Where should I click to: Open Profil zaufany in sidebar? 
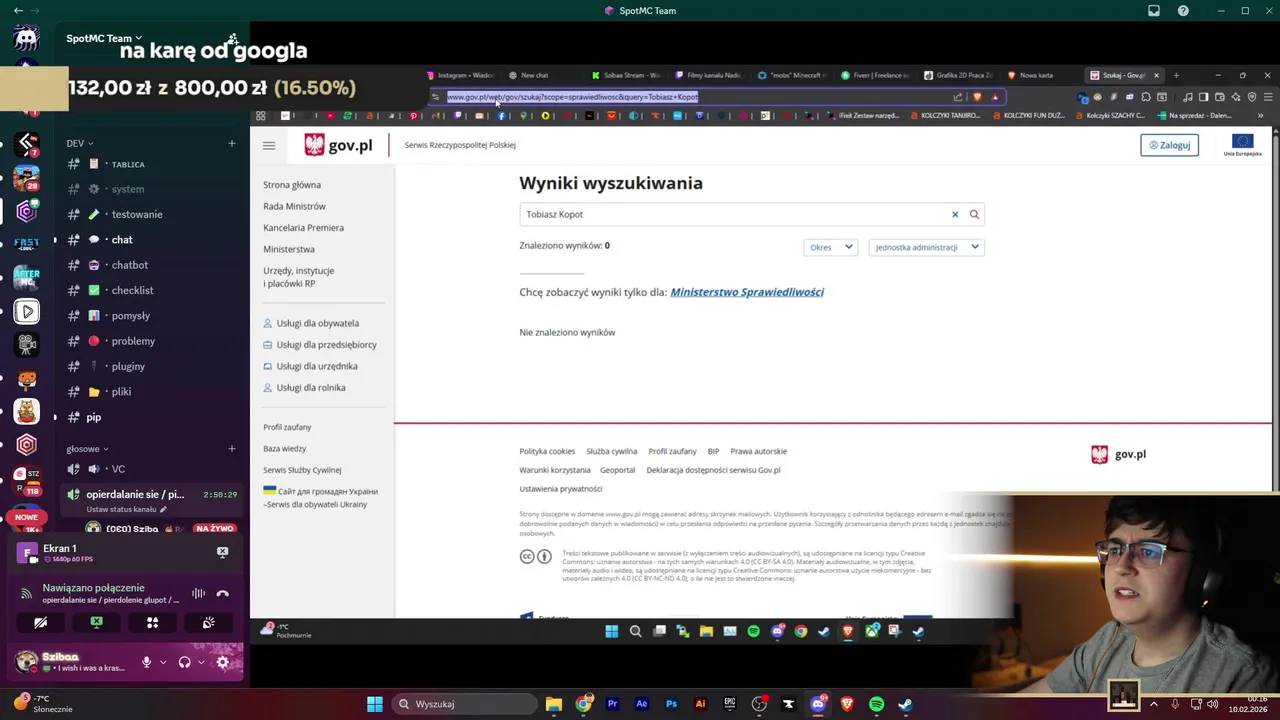pyautogui.click(x=287, y=427)
